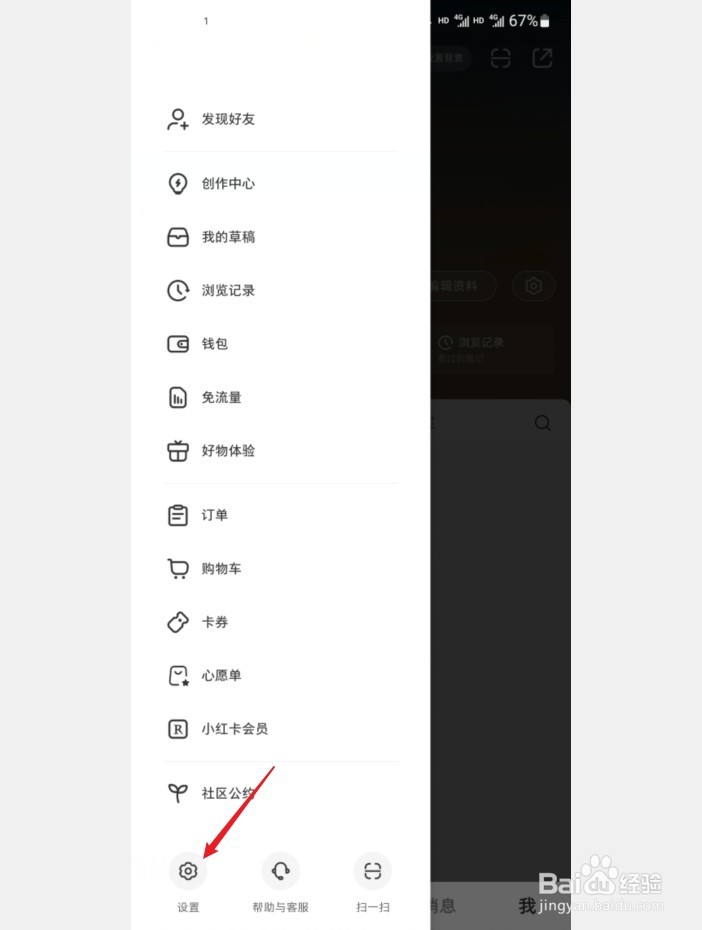702x930 pixels.
Task: Tap the 钱包 wallet icon
Action: pyautogui.click(x=178, y=344)
